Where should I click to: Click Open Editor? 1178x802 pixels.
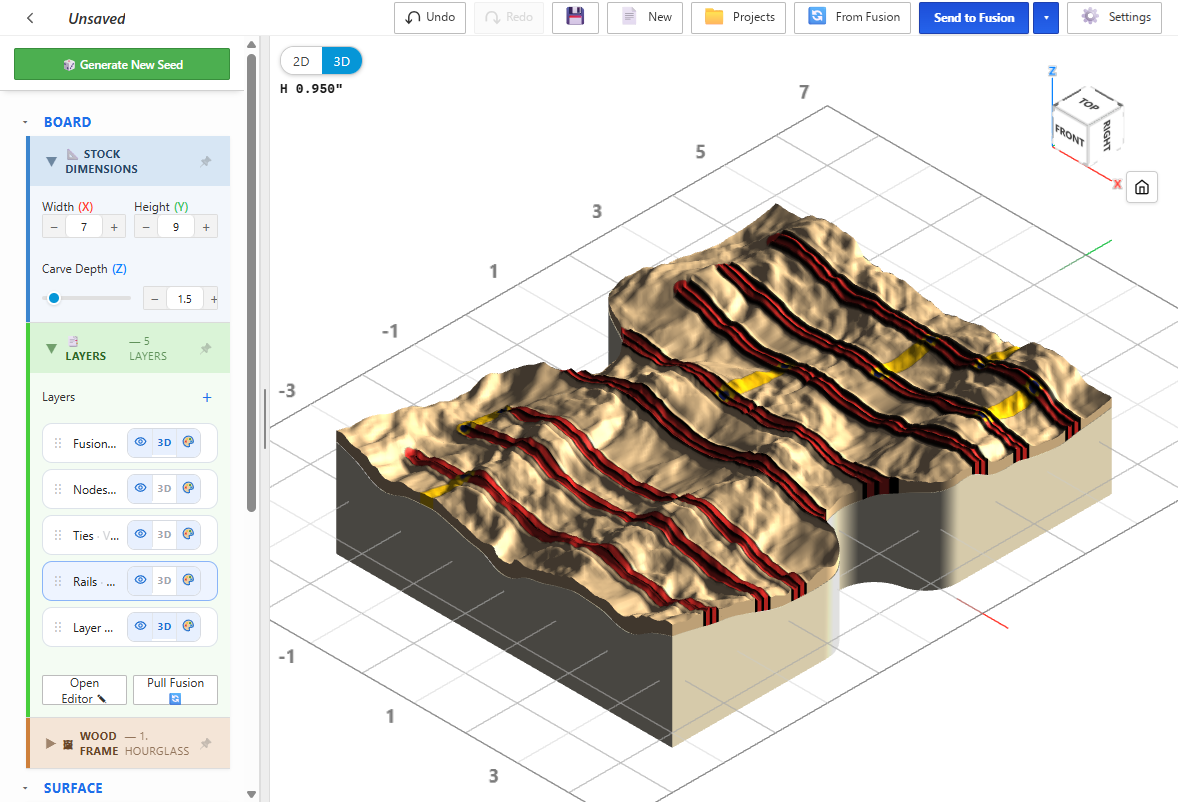(x=84, y=690)
